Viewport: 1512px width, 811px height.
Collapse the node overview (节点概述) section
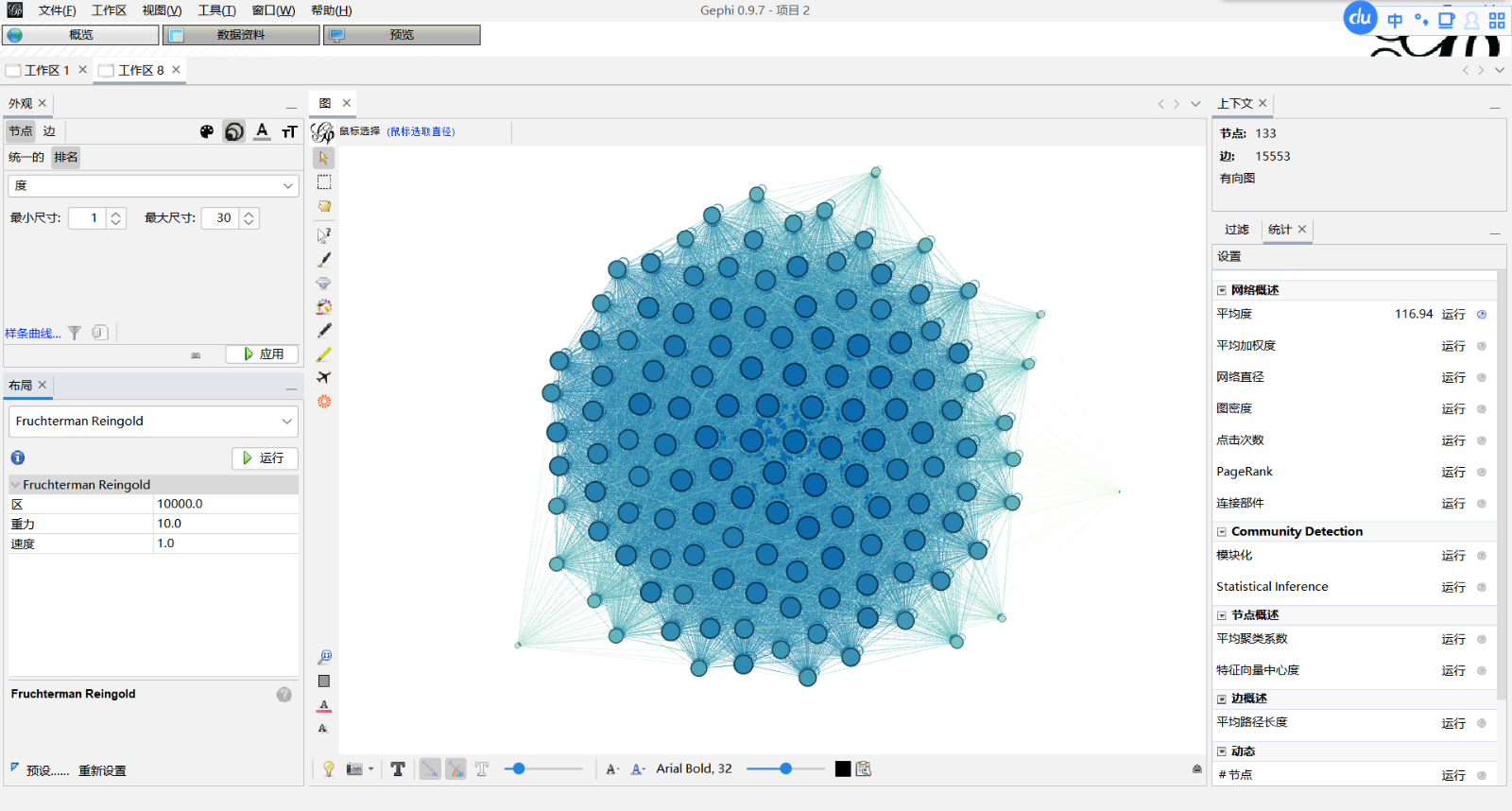tap(1222, 615)
